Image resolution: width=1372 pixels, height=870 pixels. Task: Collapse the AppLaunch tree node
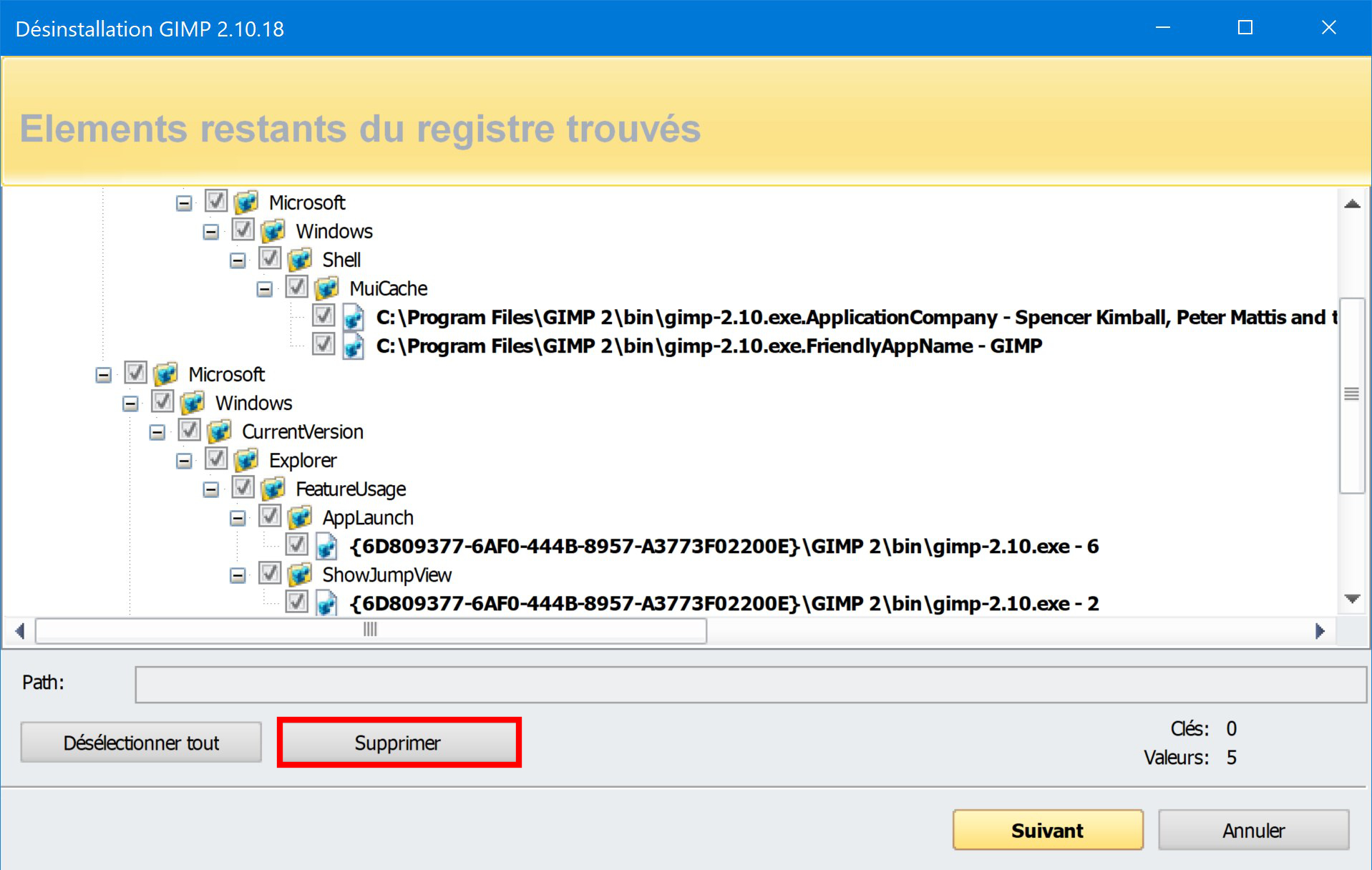238,518
